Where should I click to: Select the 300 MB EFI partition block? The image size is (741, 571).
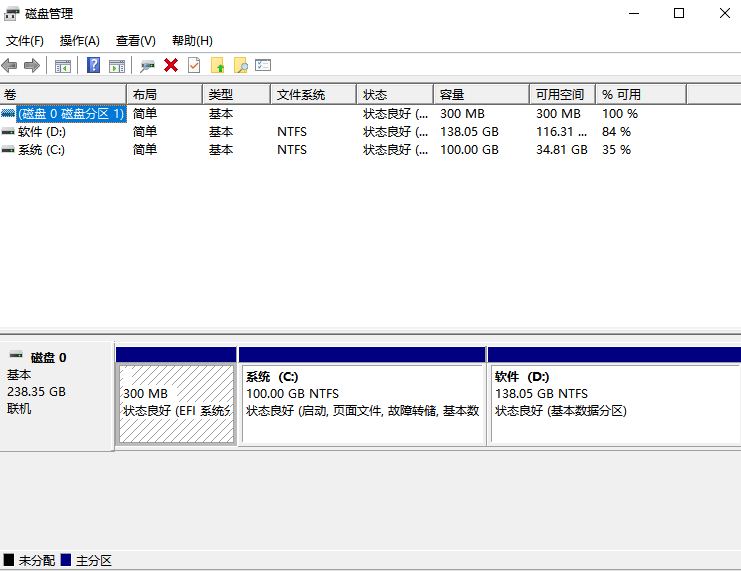tap(176, 402)
